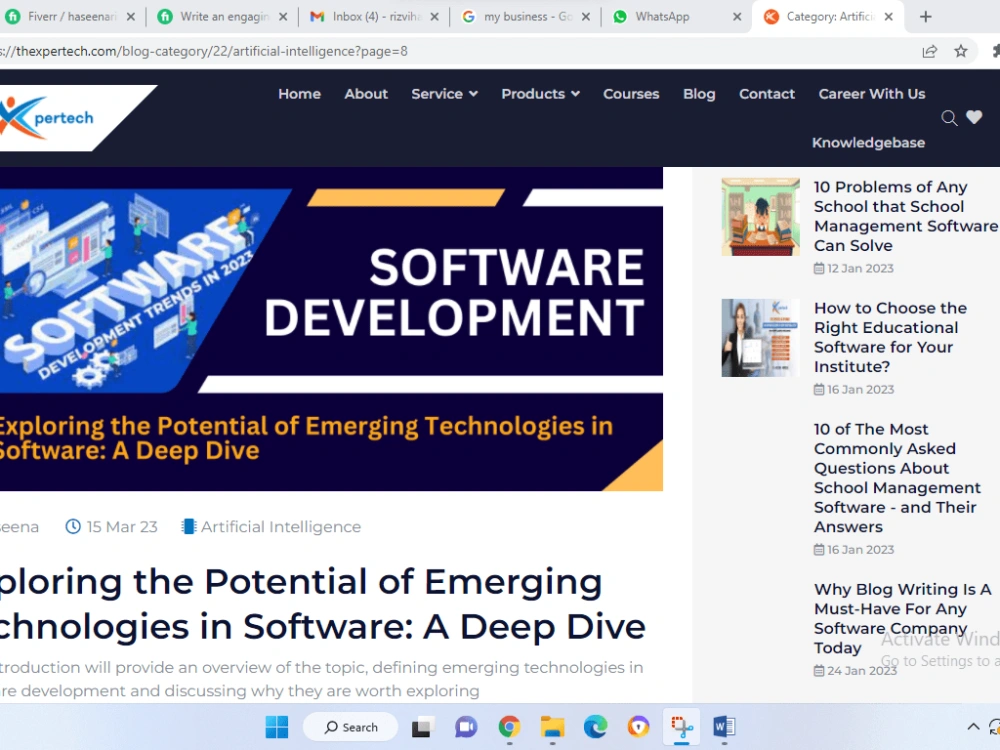Show hidden system tray icons
Image resolution: width=1000 pixels, height=750 pixels.
pos(973,727)
